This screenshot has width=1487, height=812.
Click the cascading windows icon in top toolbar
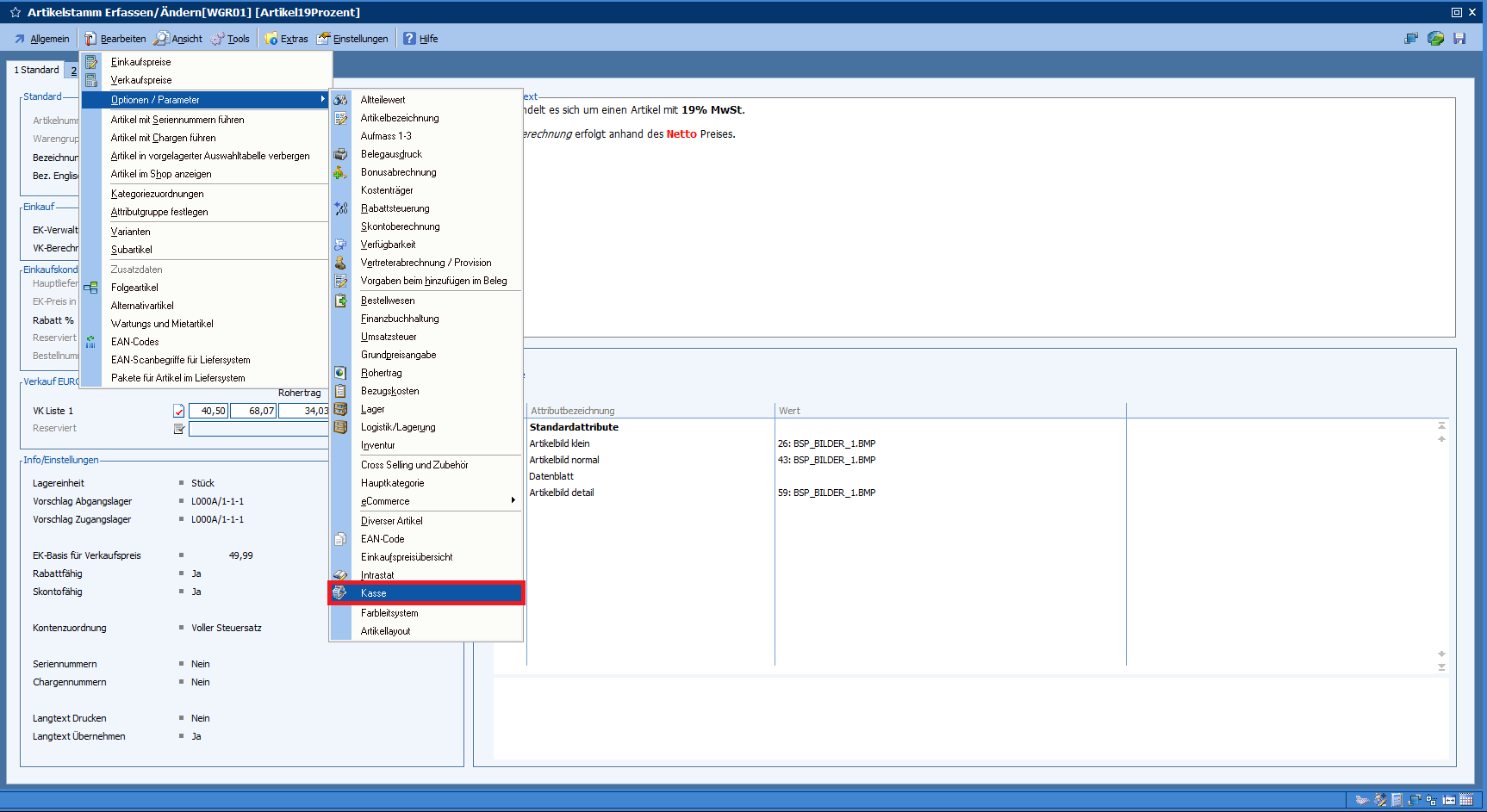click(x=1411, y=39)
